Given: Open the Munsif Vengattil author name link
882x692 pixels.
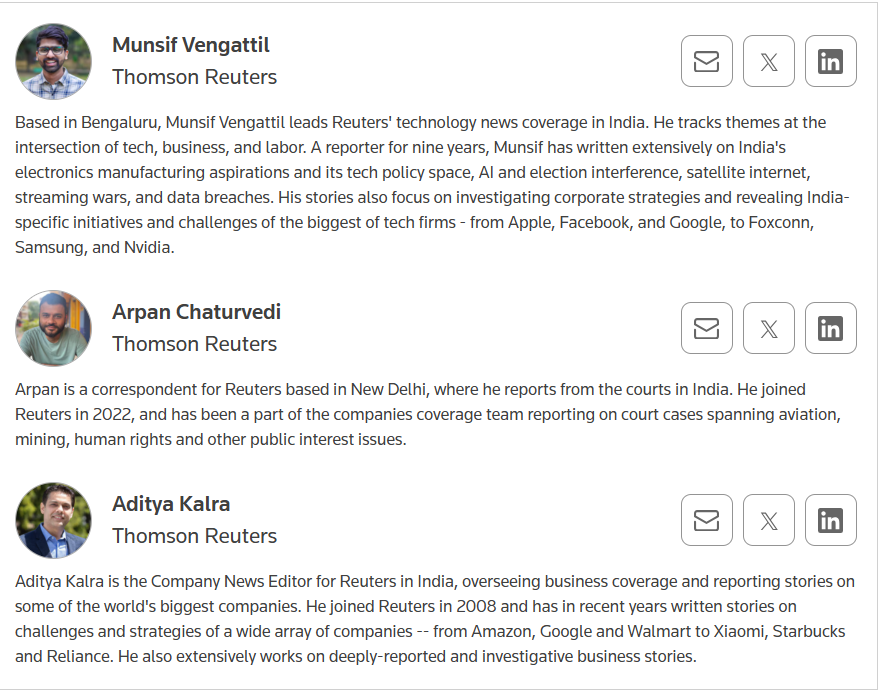Looking at the screenshot, I should click(191, 45).
